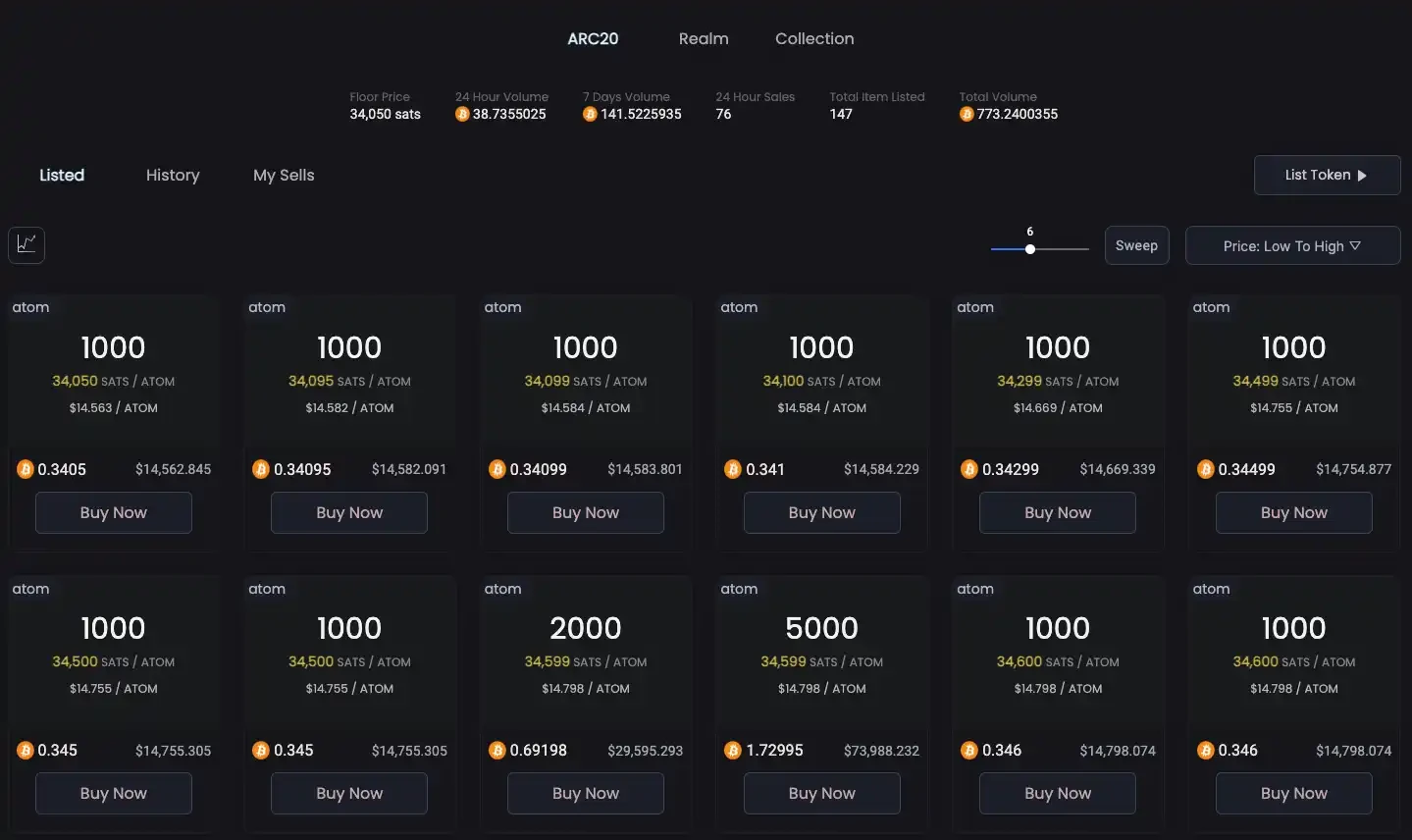Click the Bitcoin icon in 7 Days Volume
1412x840 pixels.
[590, 115]
